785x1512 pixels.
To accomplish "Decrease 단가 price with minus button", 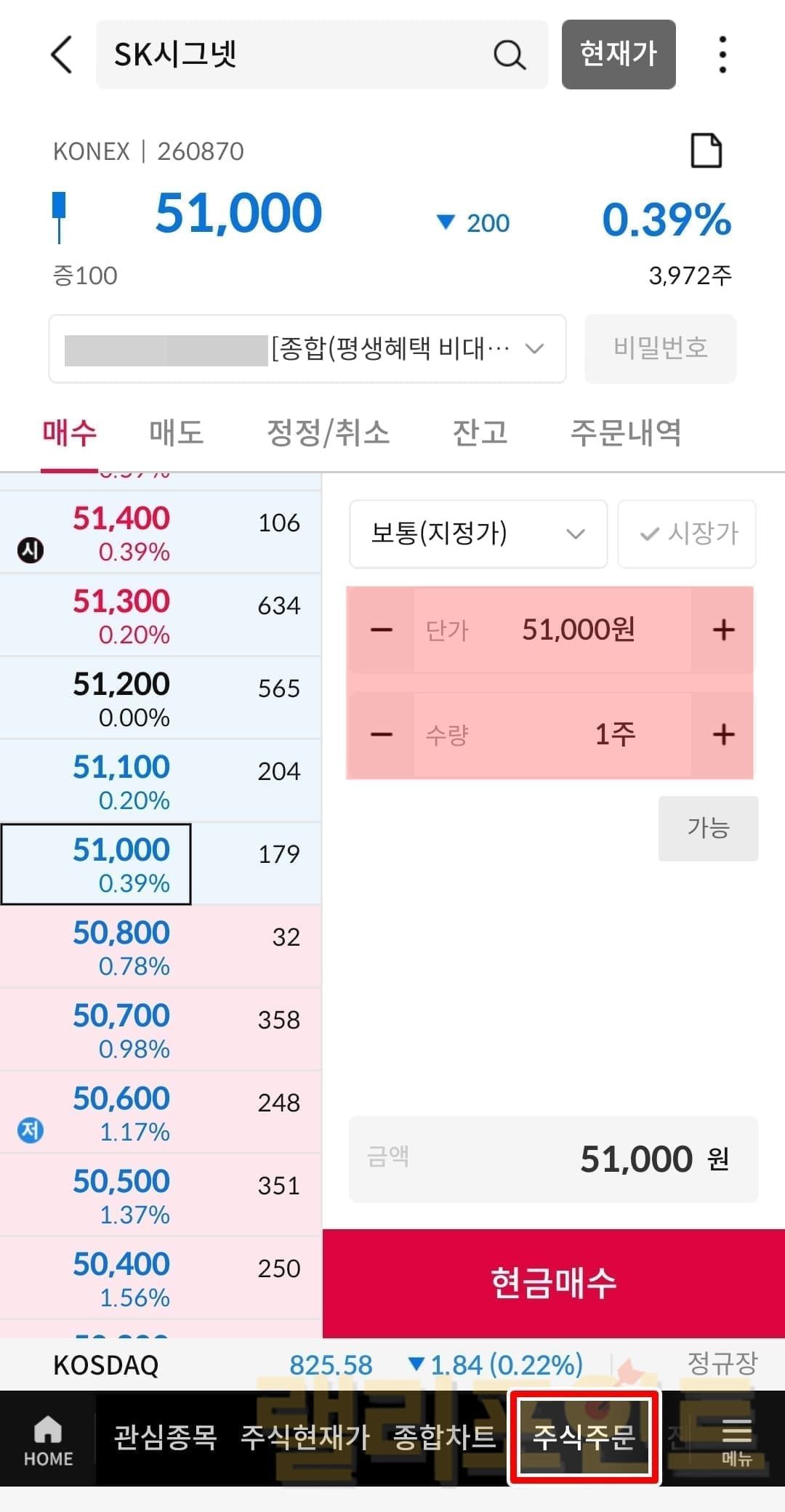I will 382,630.
